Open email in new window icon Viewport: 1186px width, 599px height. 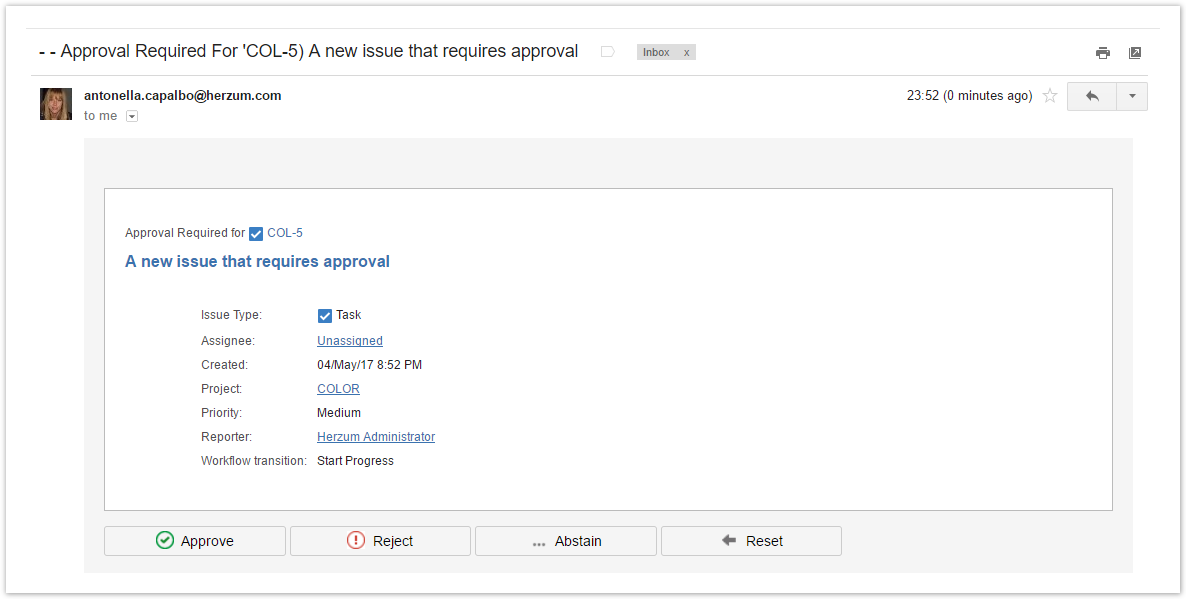(x=1135, y=53)
